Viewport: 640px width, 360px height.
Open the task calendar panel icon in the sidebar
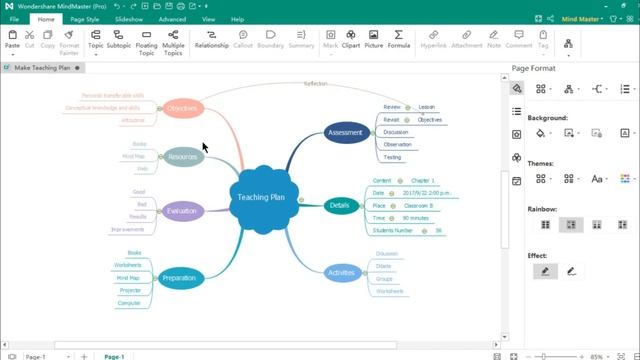click(517, 181)
